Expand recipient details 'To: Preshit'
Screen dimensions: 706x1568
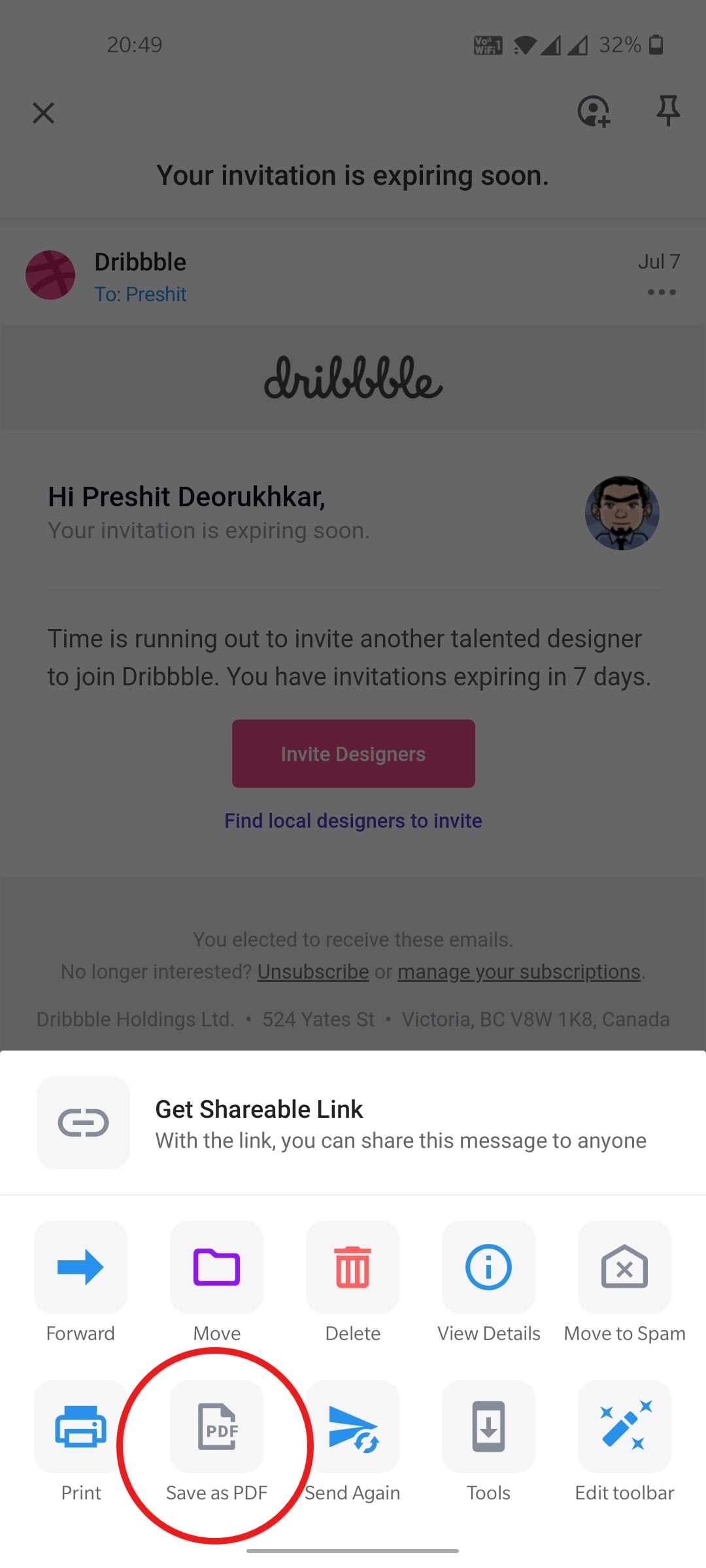pyautogui.click(x=141, y=295)
